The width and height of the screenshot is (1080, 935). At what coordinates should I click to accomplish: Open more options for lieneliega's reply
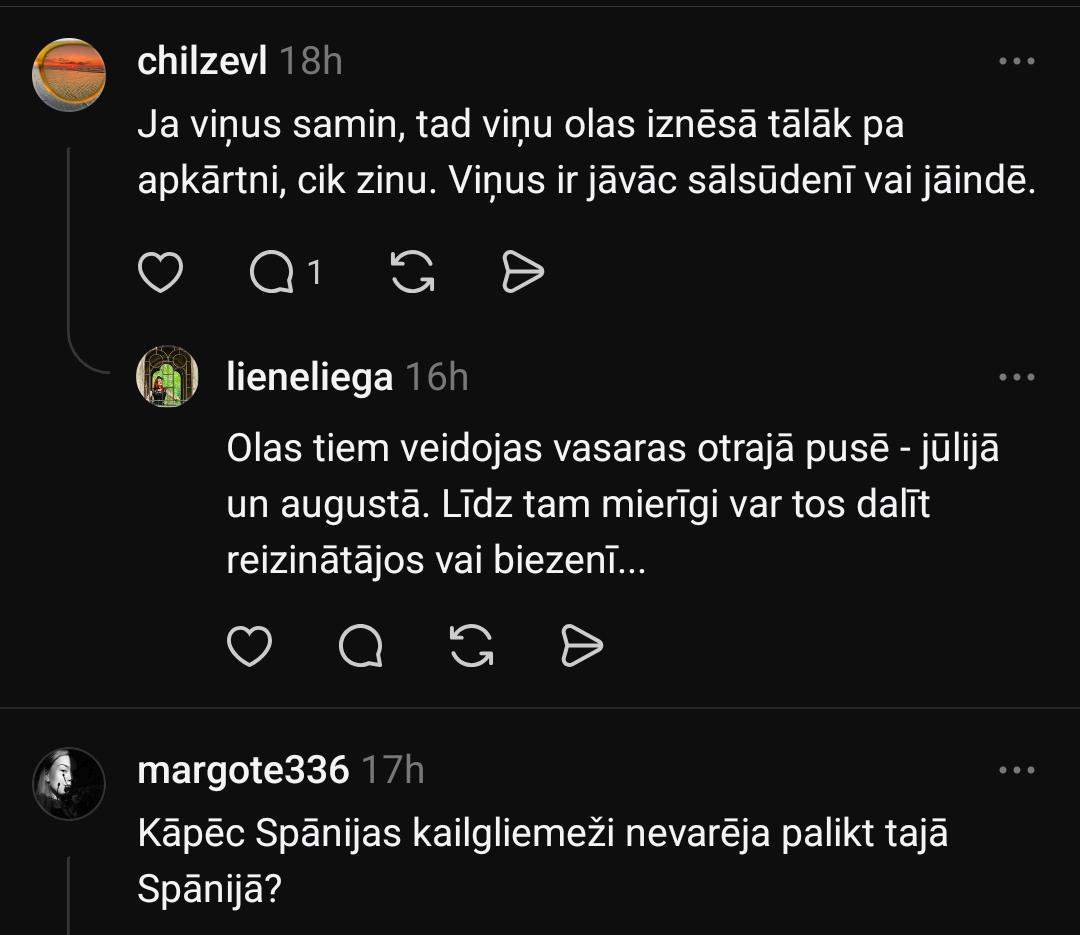pos(1017,377)
